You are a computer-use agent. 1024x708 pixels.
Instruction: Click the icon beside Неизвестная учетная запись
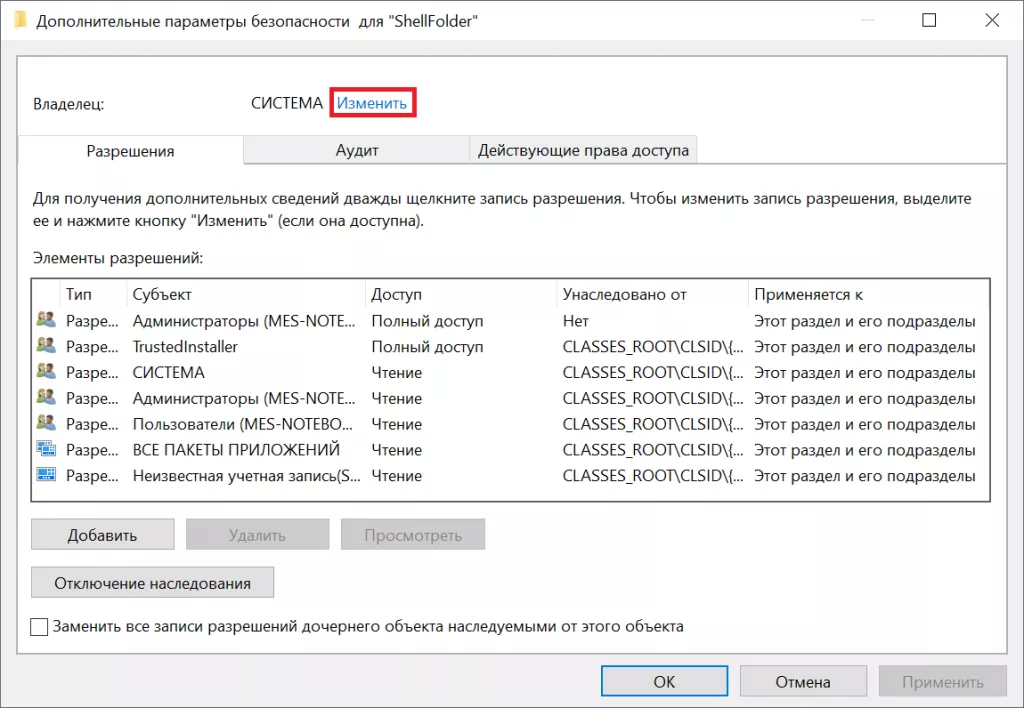(x=46, y=475)
